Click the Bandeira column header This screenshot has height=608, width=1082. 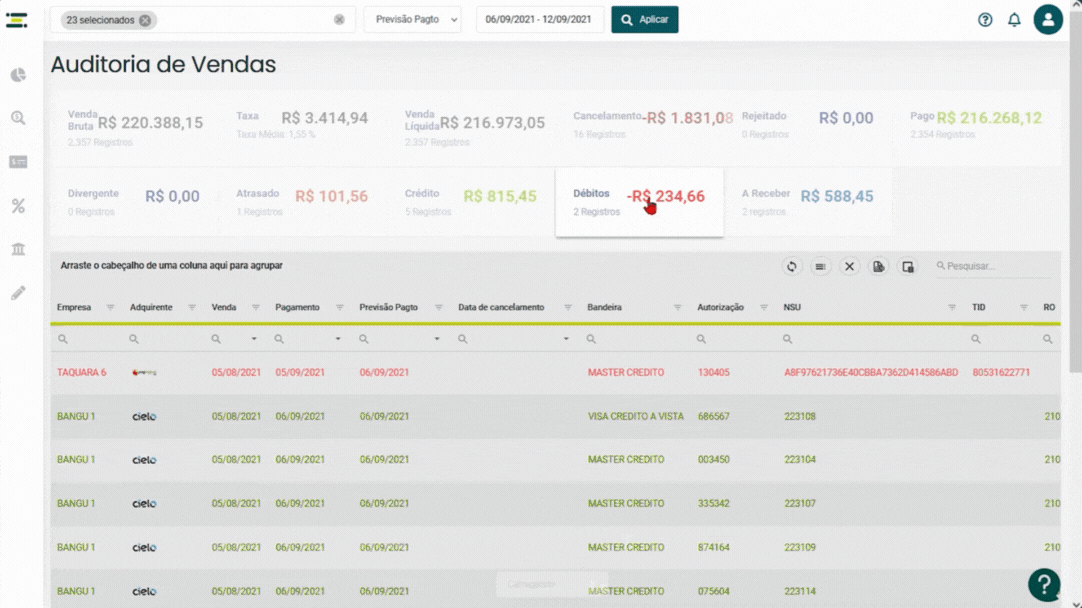click(604, 307)
